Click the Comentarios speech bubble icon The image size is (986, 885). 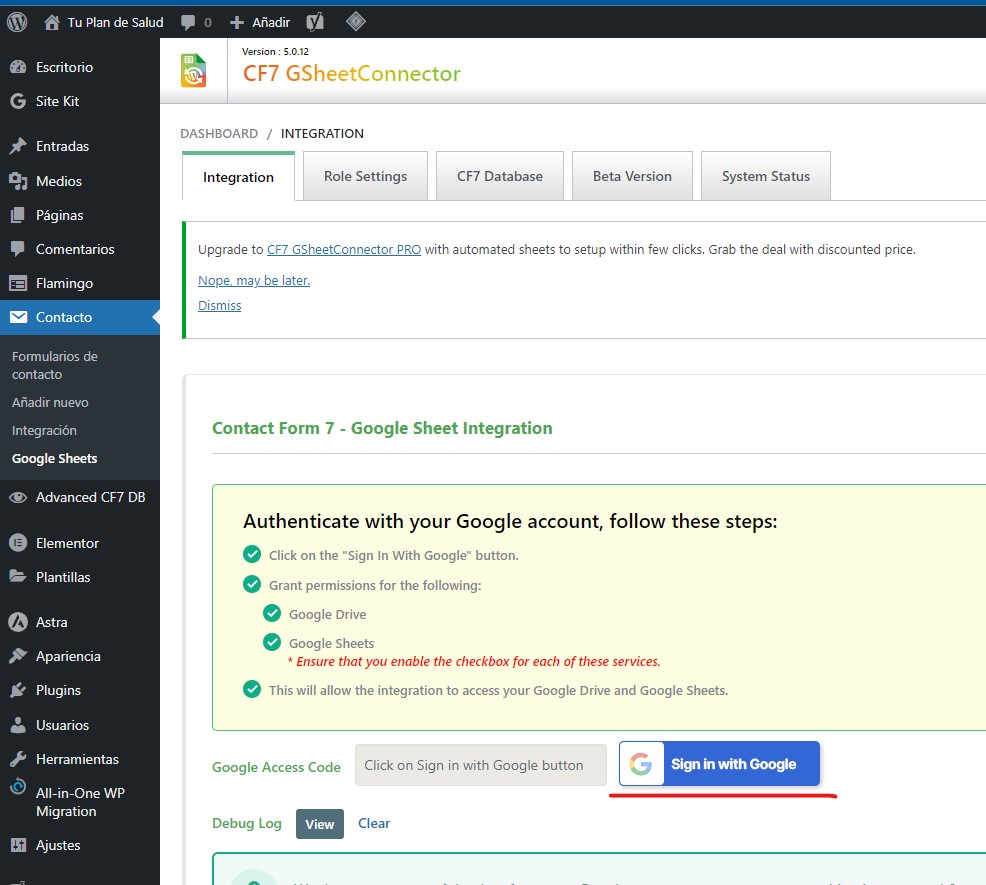click(x=18, y=249)
